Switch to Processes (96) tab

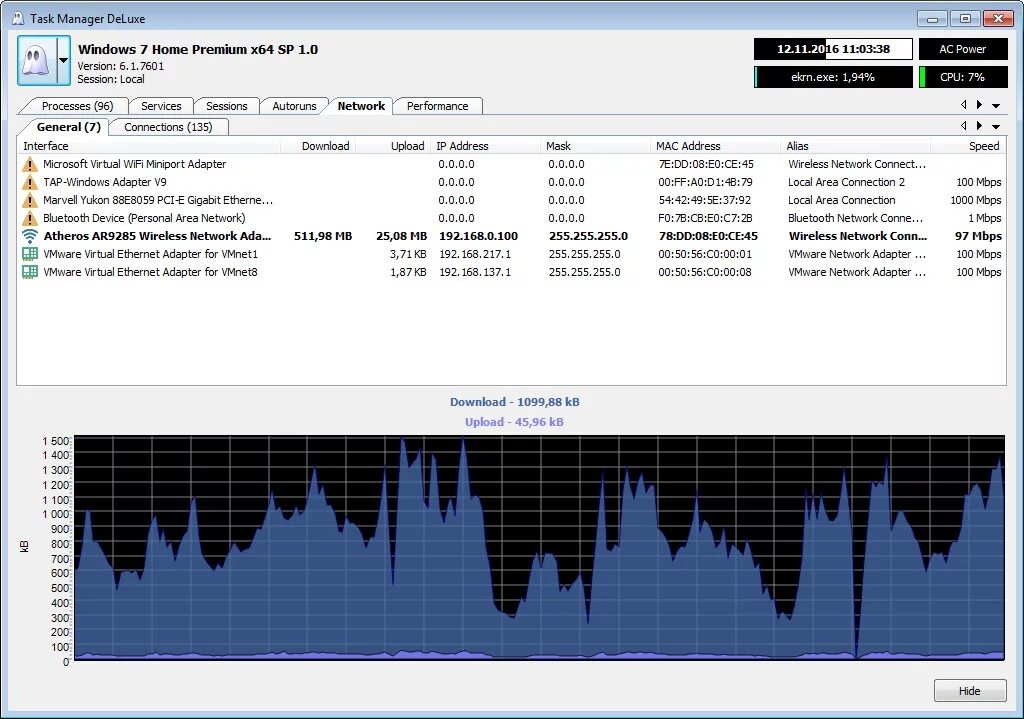coord(77,106)
